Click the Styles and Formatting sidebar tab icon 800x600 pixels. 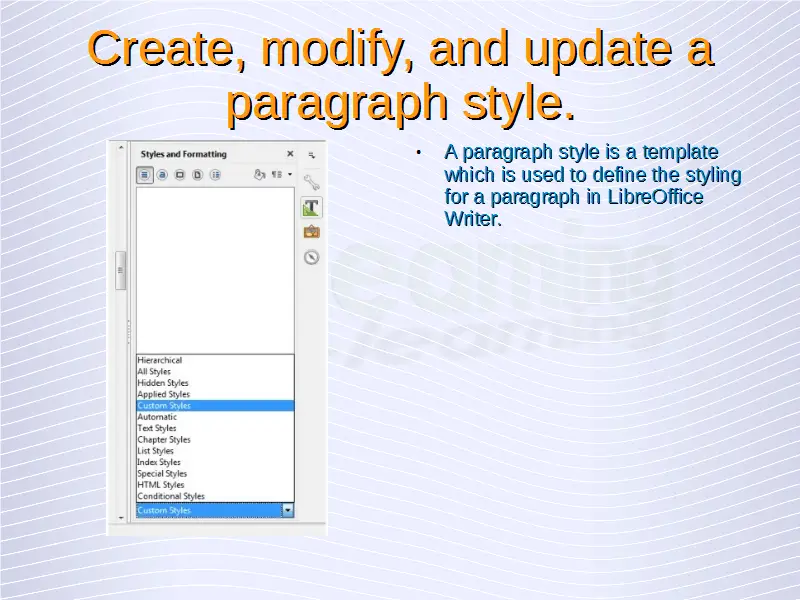coord(311,207)
